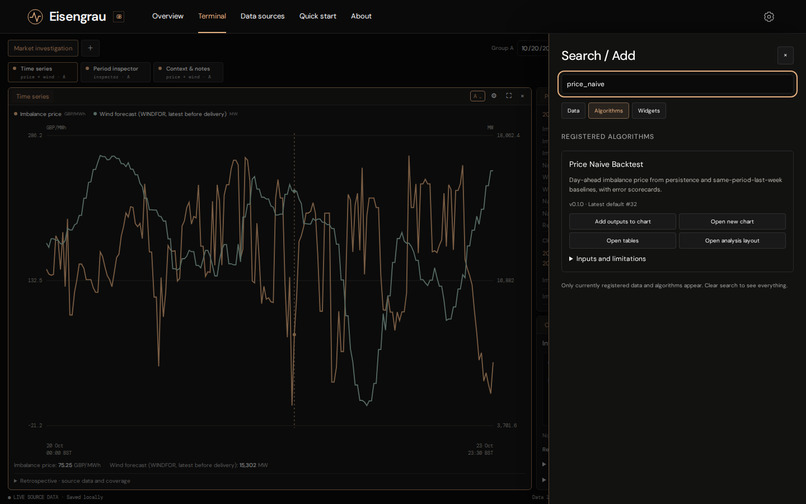The width and height of the screenshot is (806, 504).
Task: Toggle the Wind forecast legend series
Action: (x=166, y=114)
